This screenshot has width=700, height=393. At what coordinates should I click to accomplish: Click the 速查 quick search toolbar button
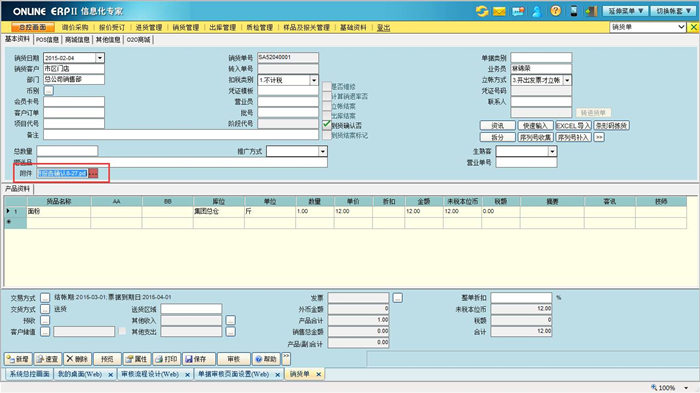(x=48, y=359)
